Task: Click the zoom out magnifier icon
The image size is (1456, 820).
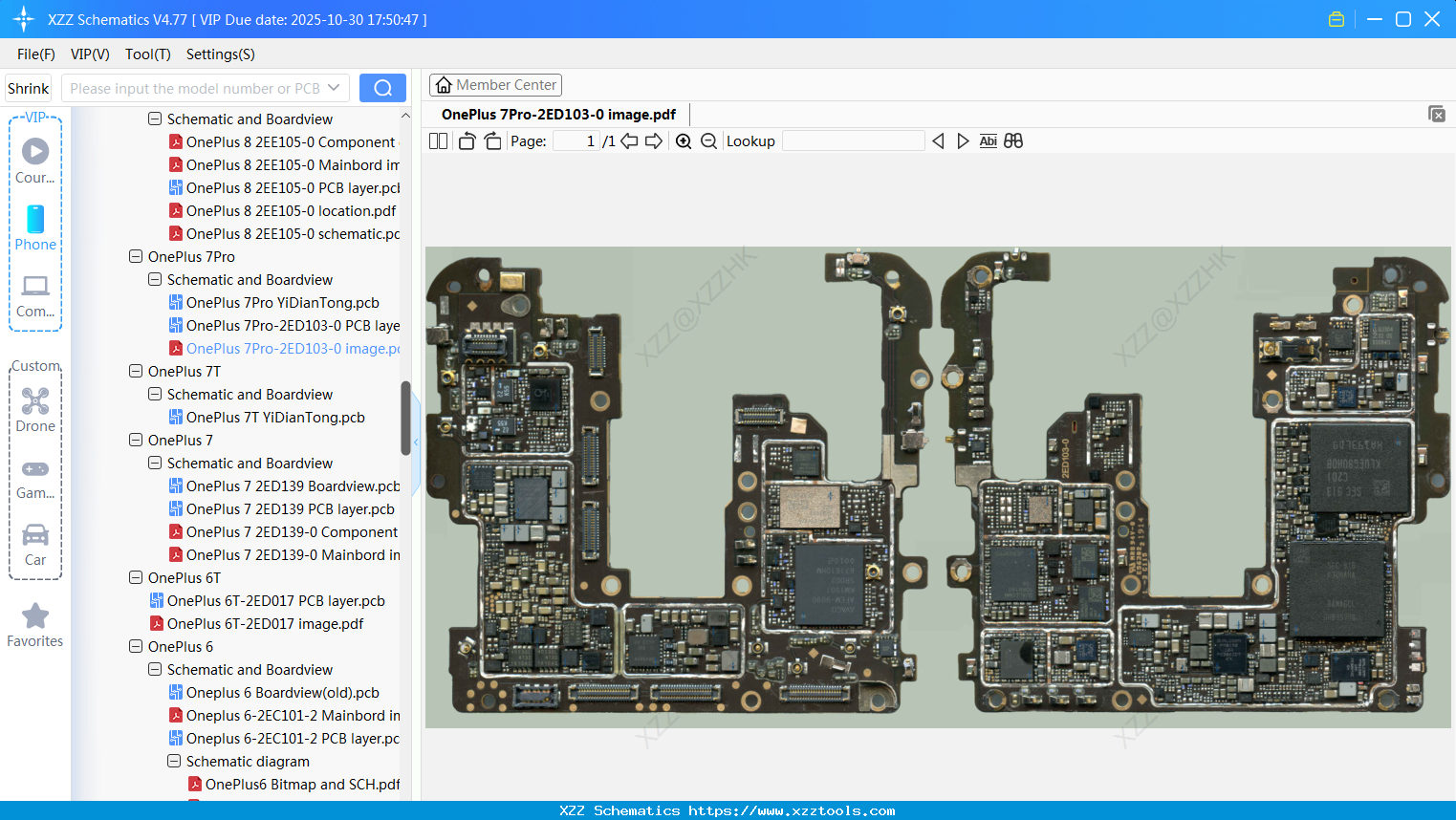Action: point(708,141)
